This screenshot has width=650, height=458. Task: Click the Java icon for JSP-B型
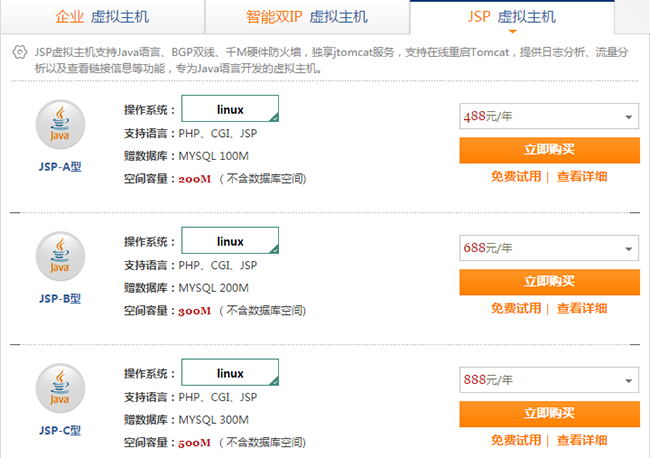[x=60, y=257]
